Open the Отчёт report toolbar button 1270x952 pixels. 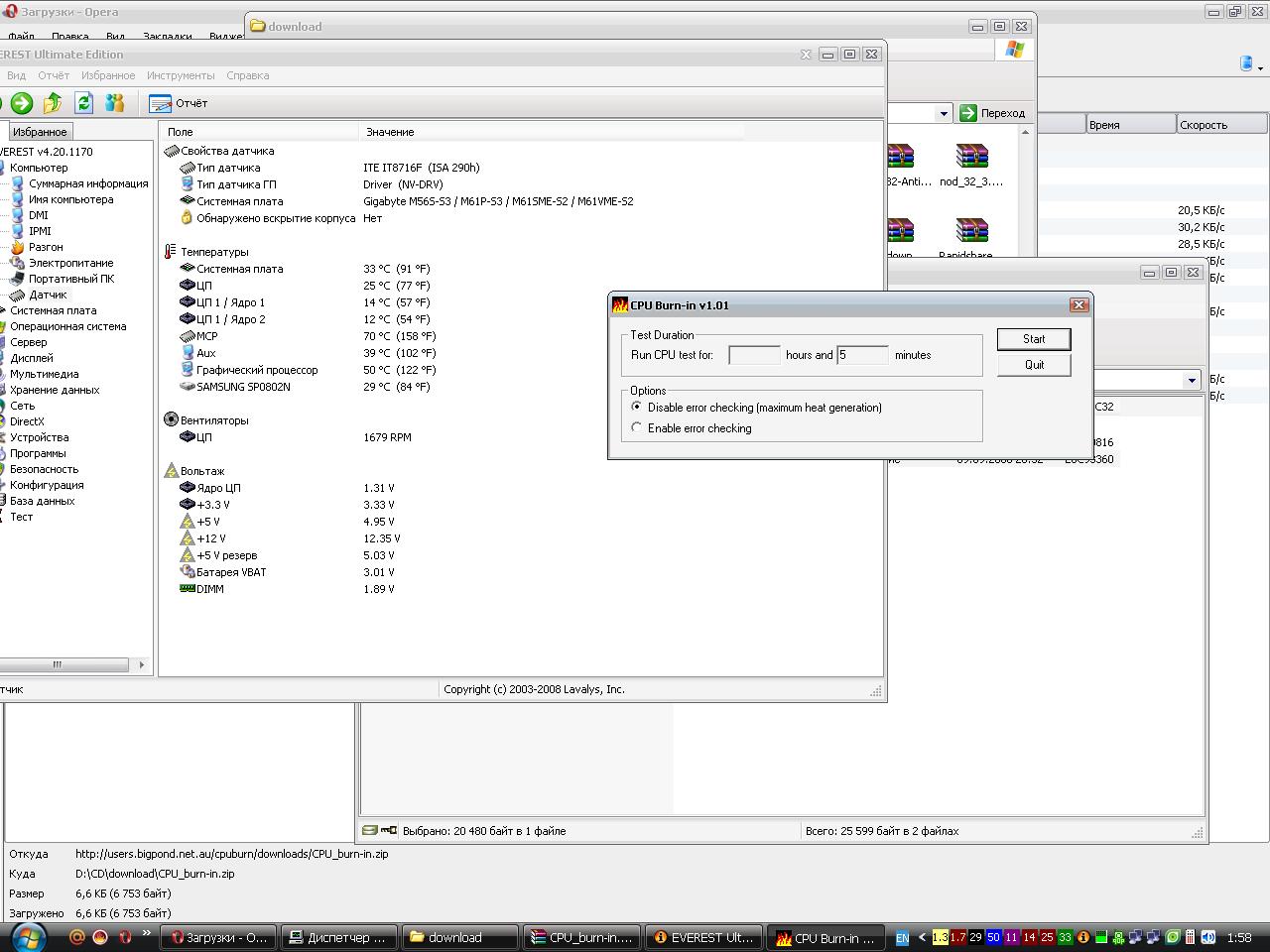(x=179, y=103)
